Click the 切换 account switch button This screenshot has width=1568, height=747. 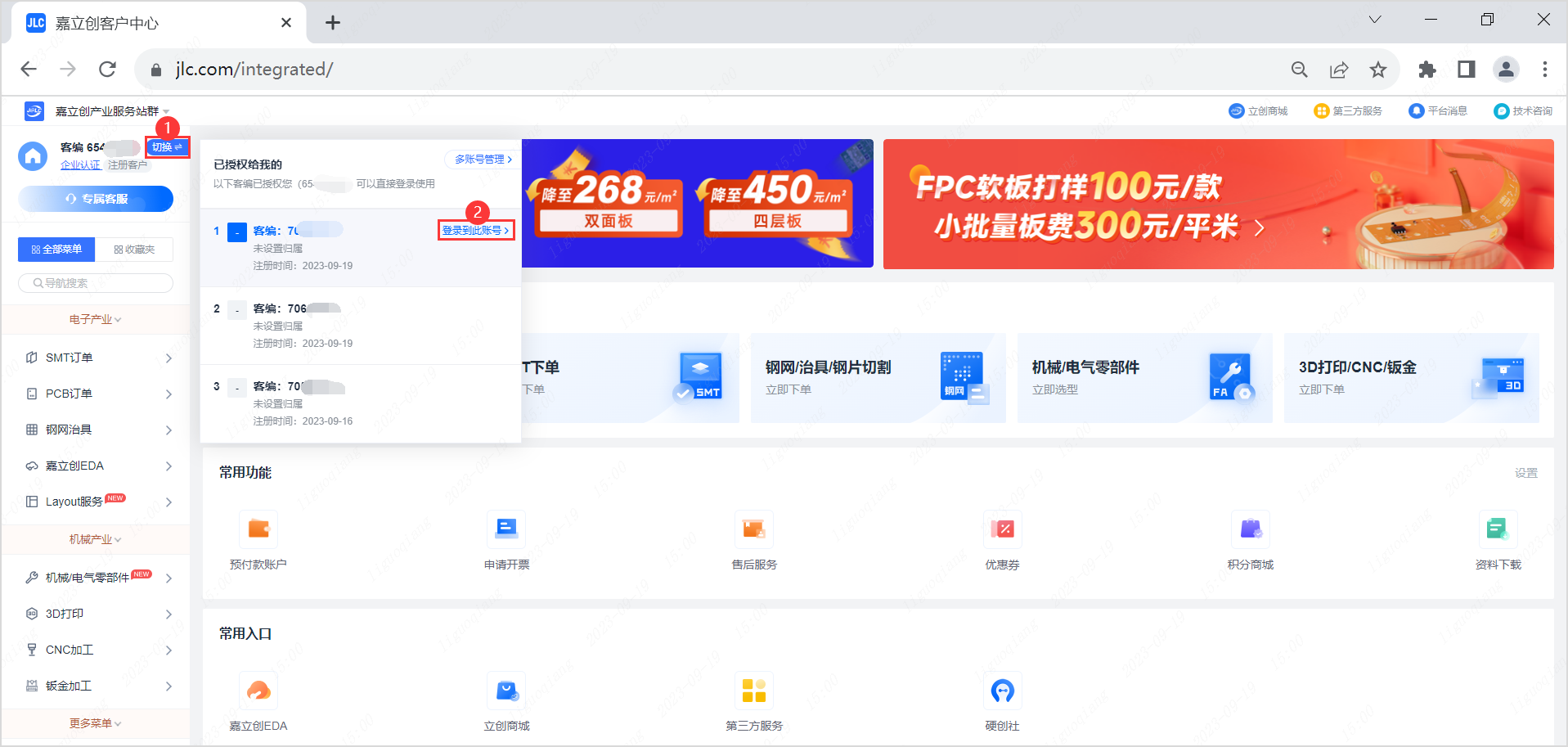coord(167,147)
